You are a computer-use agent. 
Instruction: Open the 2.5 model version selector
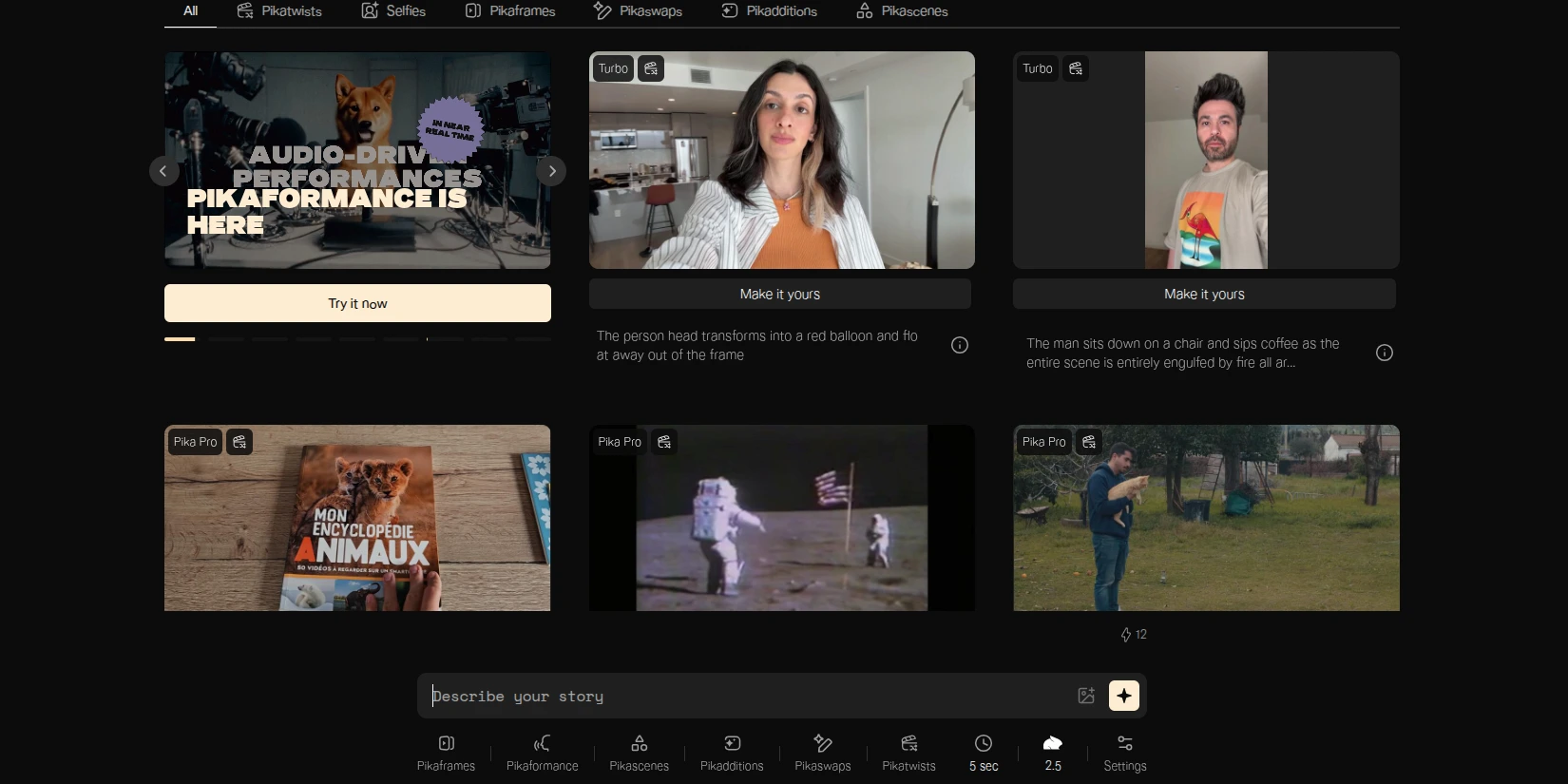click(1053, 753)
